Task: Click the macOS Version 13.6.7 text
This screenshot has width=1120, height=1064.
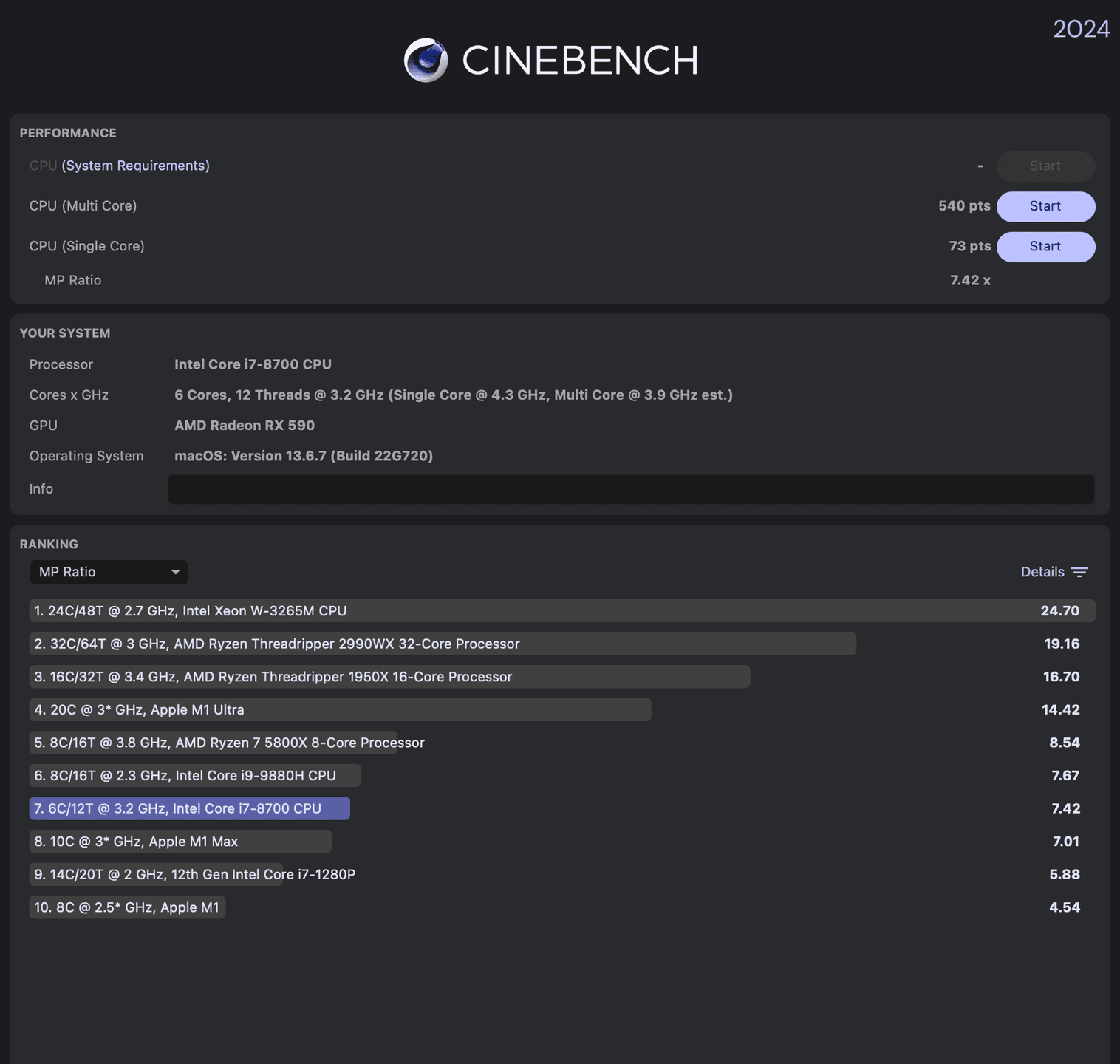Action: point(304,456)
